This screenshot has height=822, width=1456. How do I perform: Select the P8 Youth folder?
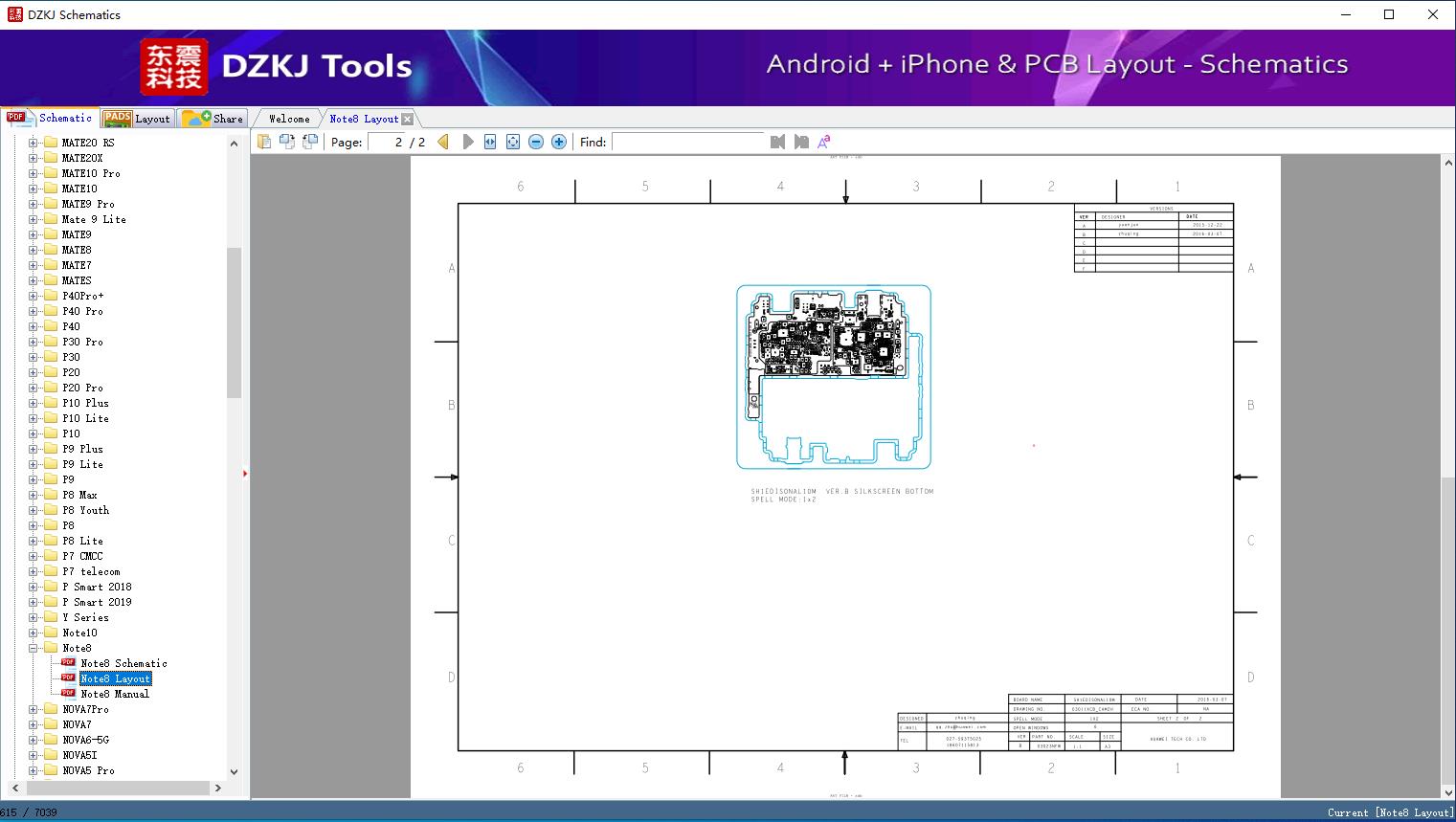[x=85, y=510]
